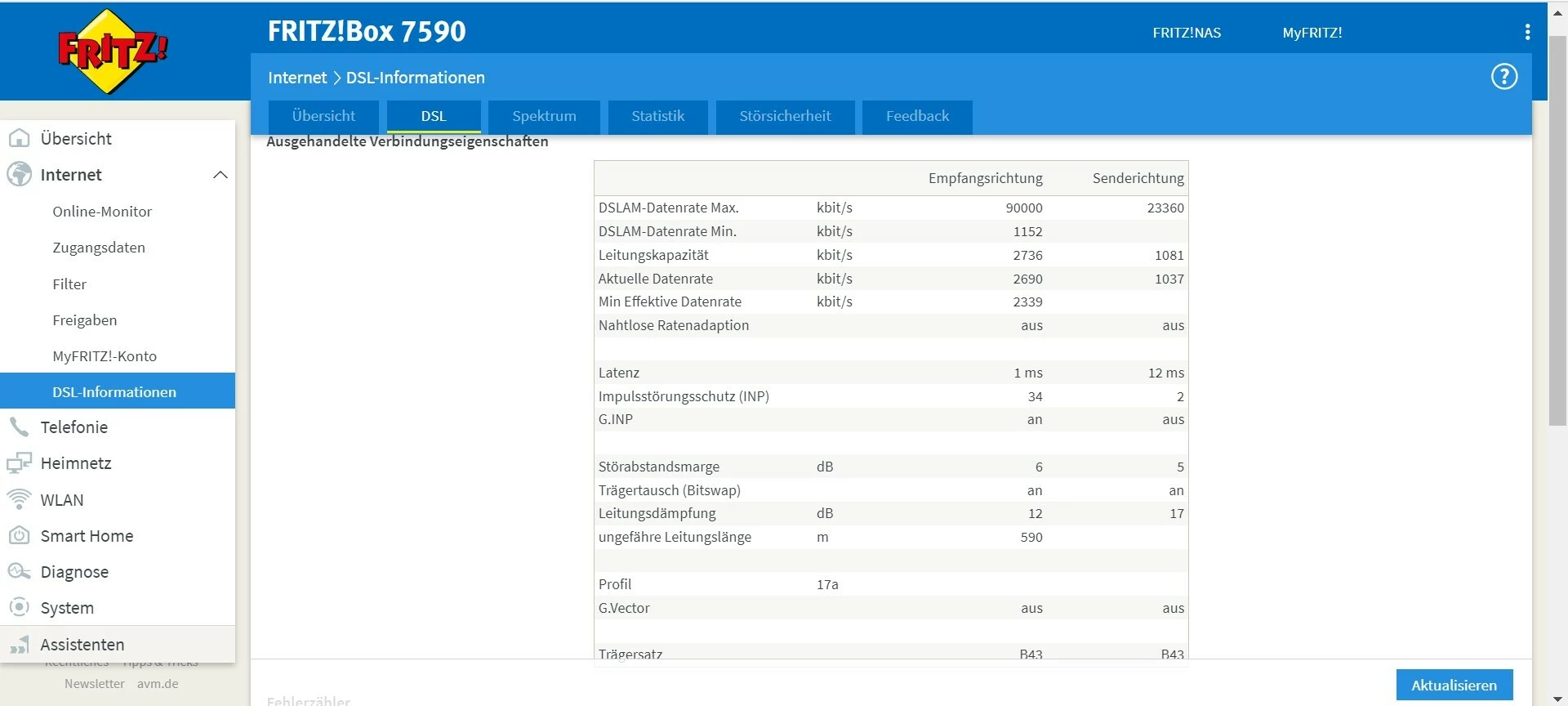Open the Störsicherheit tab
Viewport: 1568px width, 706px height.
click(785, 116)
